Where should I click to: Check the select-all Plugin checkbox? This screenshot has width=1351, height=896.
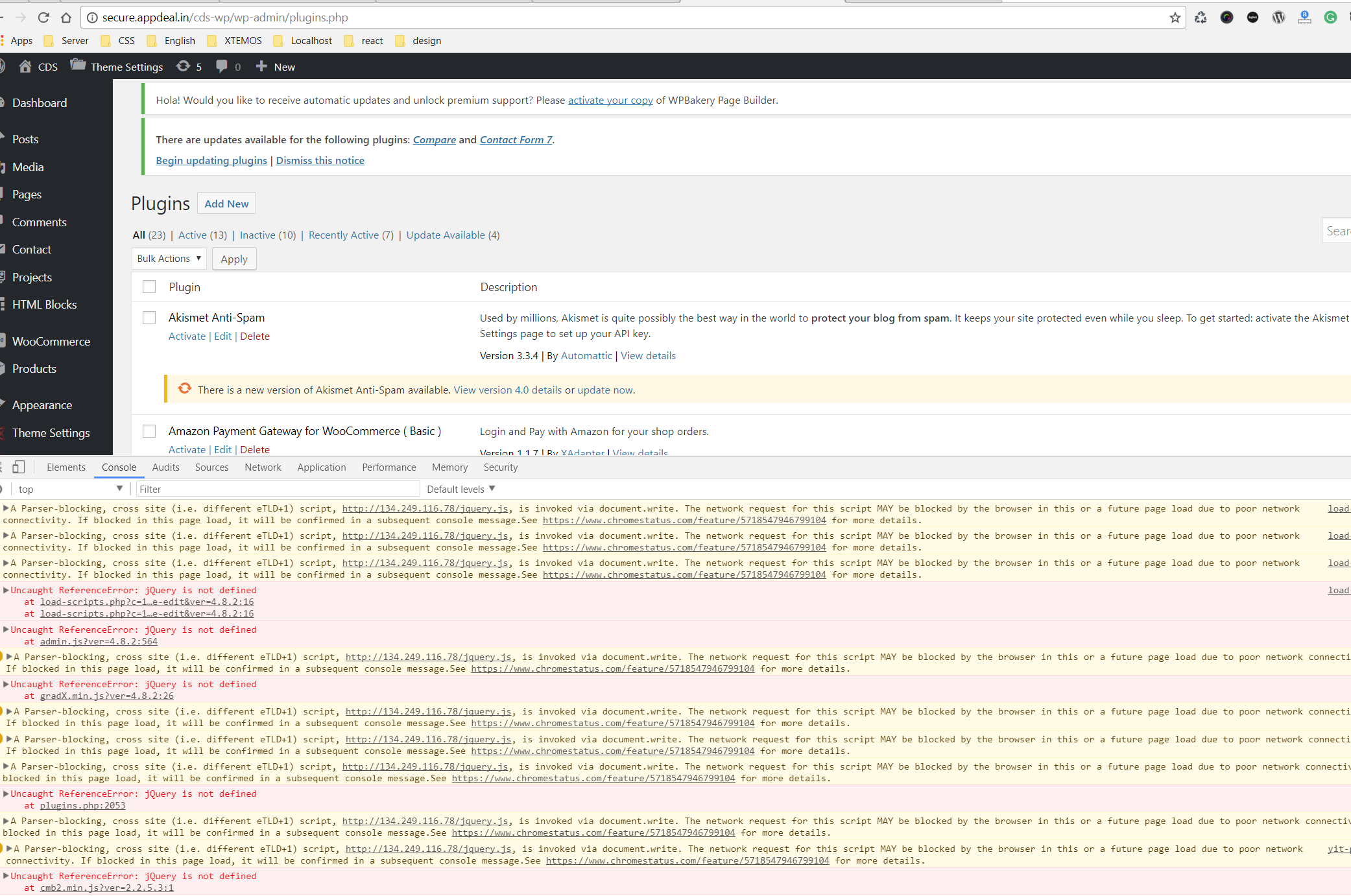point(149,287)
